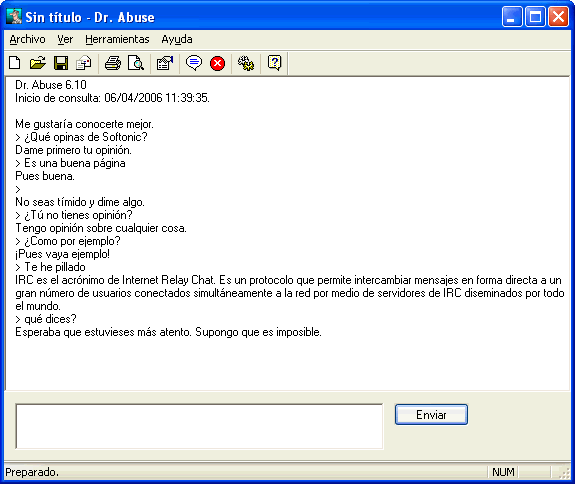Screen dimensions: 575x484
Task: Click the properties checklist toolbar icon
Action: click(165, 63)
